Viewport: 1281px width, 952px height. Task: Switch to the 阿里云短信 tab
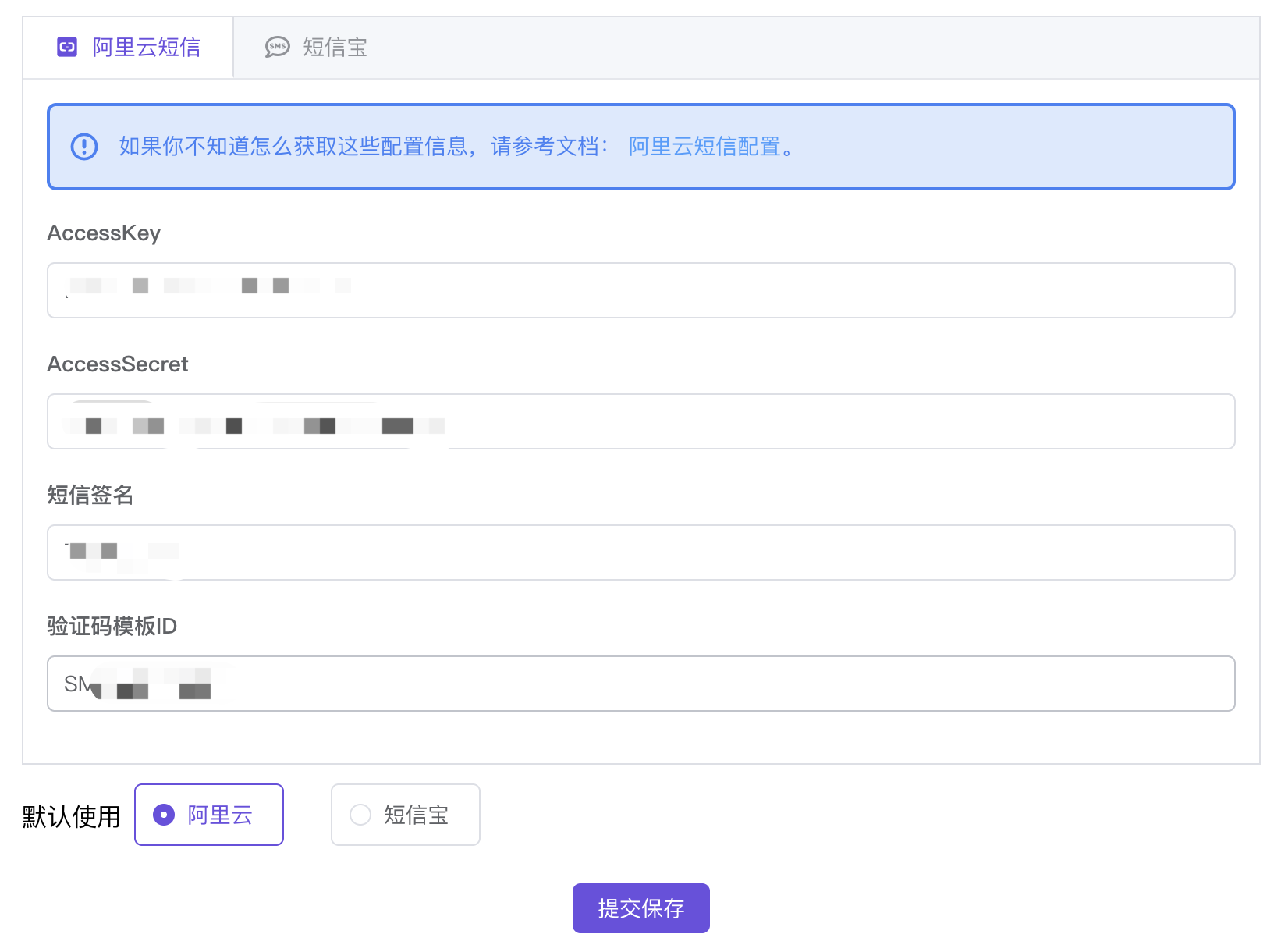click(x=146, y=48)
